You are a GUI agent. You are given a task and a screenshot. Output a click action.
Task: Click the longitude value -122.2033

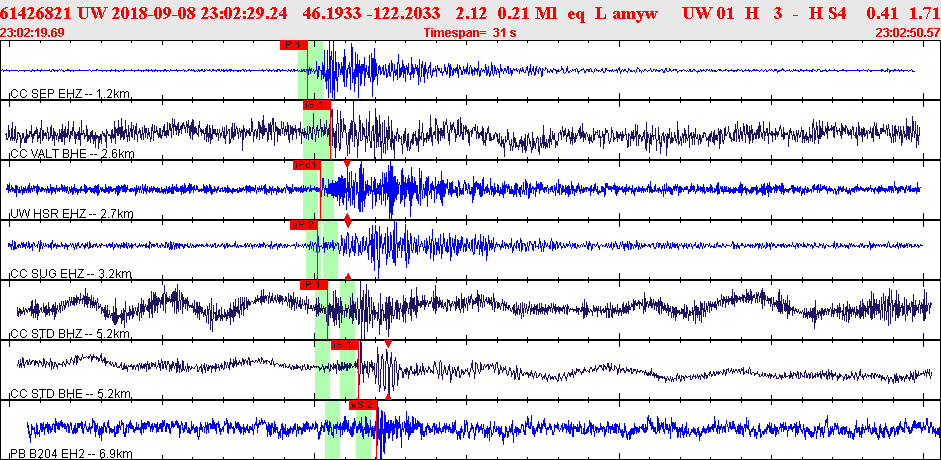click(x=402, y=12)
